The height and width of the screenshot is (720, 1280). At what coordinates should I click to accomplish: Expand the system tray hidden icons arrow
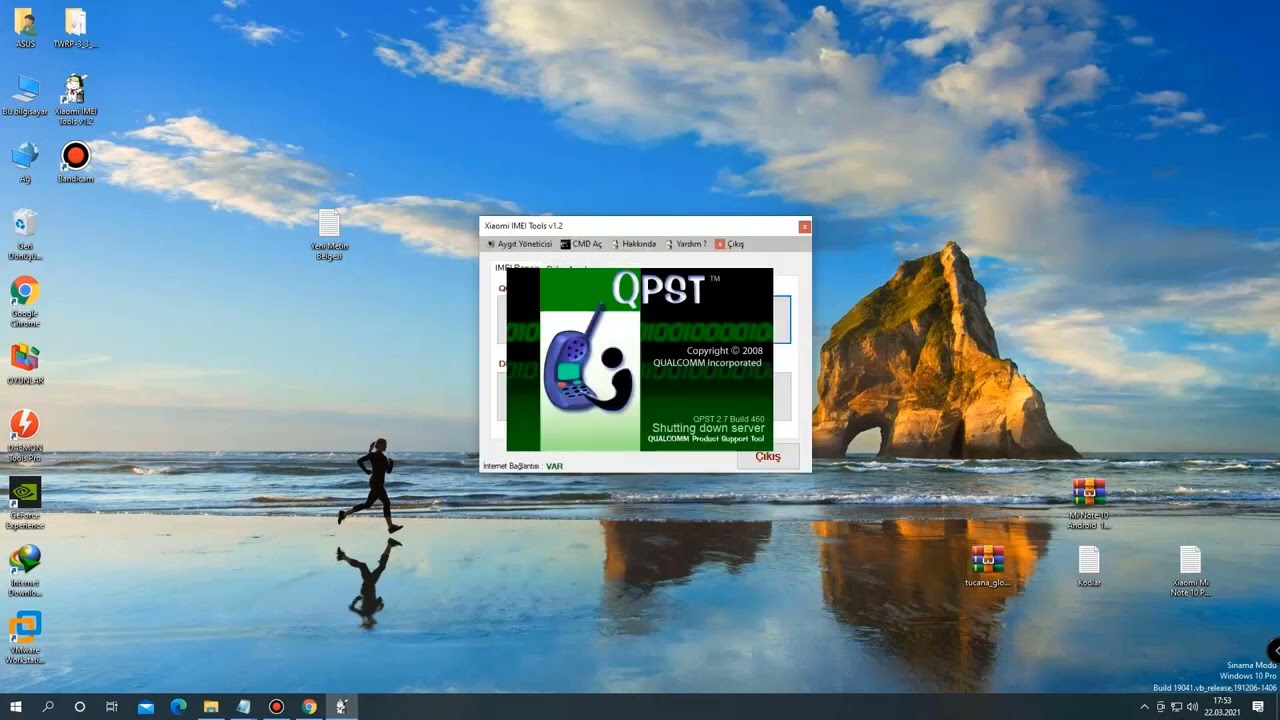click(1144, 707)
